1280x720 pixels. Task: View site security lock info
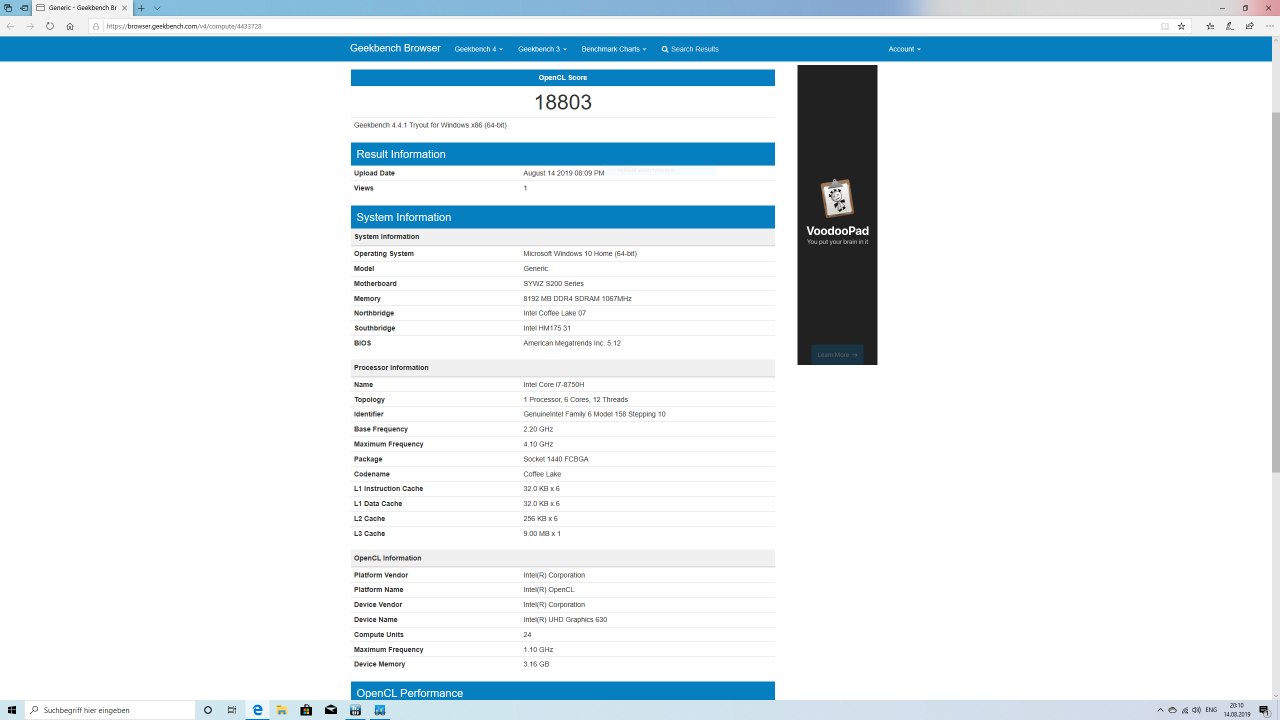tap(96, 26)
